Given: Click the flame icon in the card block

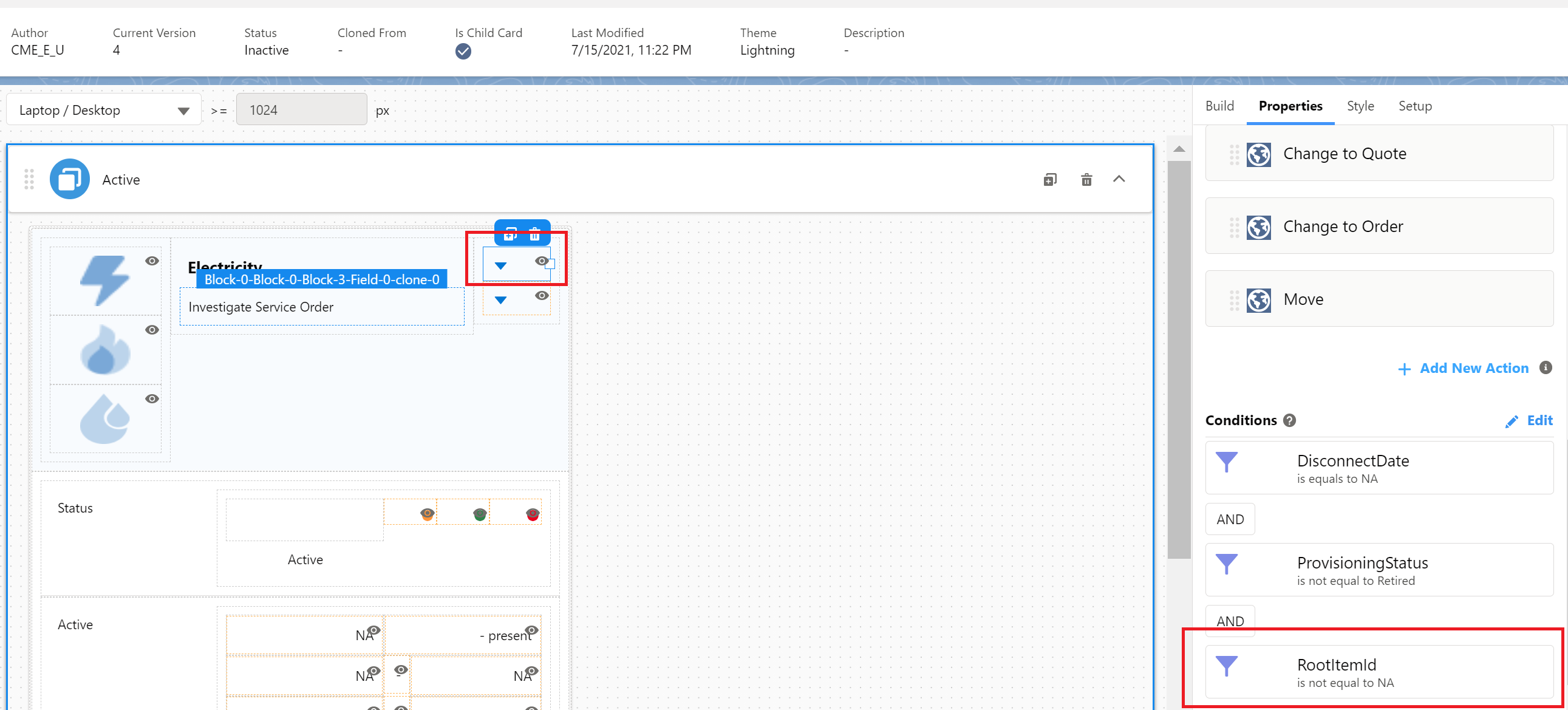Looking at the screenshot, I should pos(104,350).
